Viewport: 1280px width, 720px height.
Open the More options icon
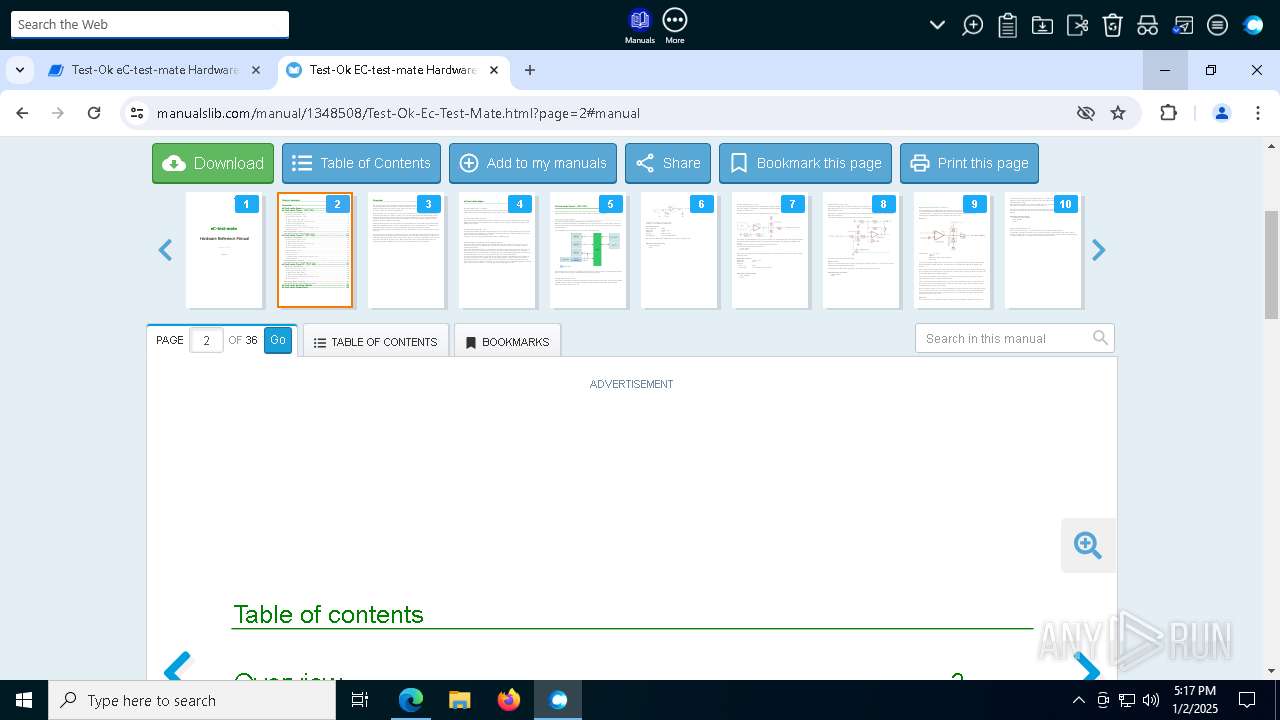click(675, 26)
